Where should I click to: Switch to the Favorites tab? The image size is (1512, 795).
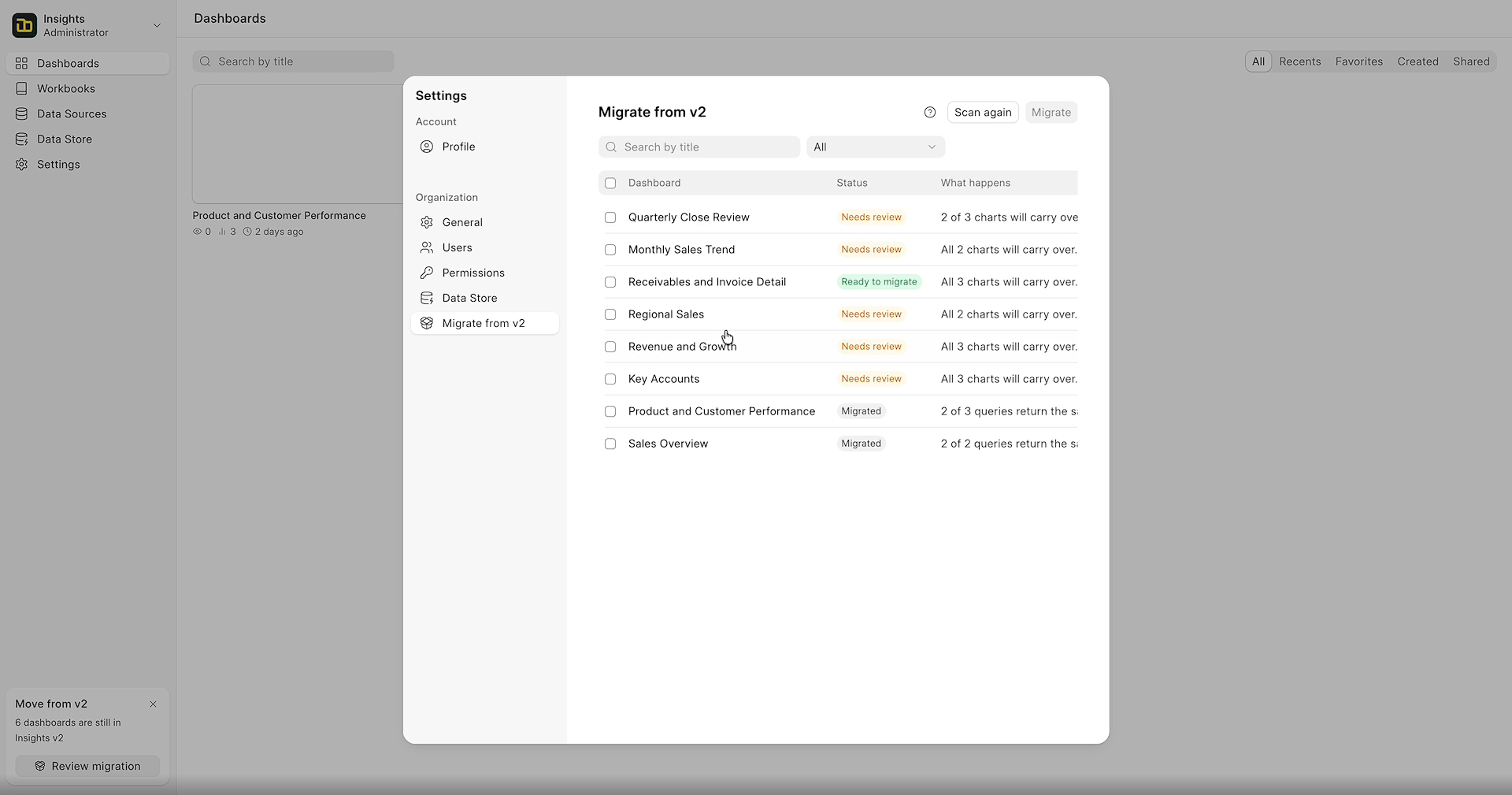1358,61
